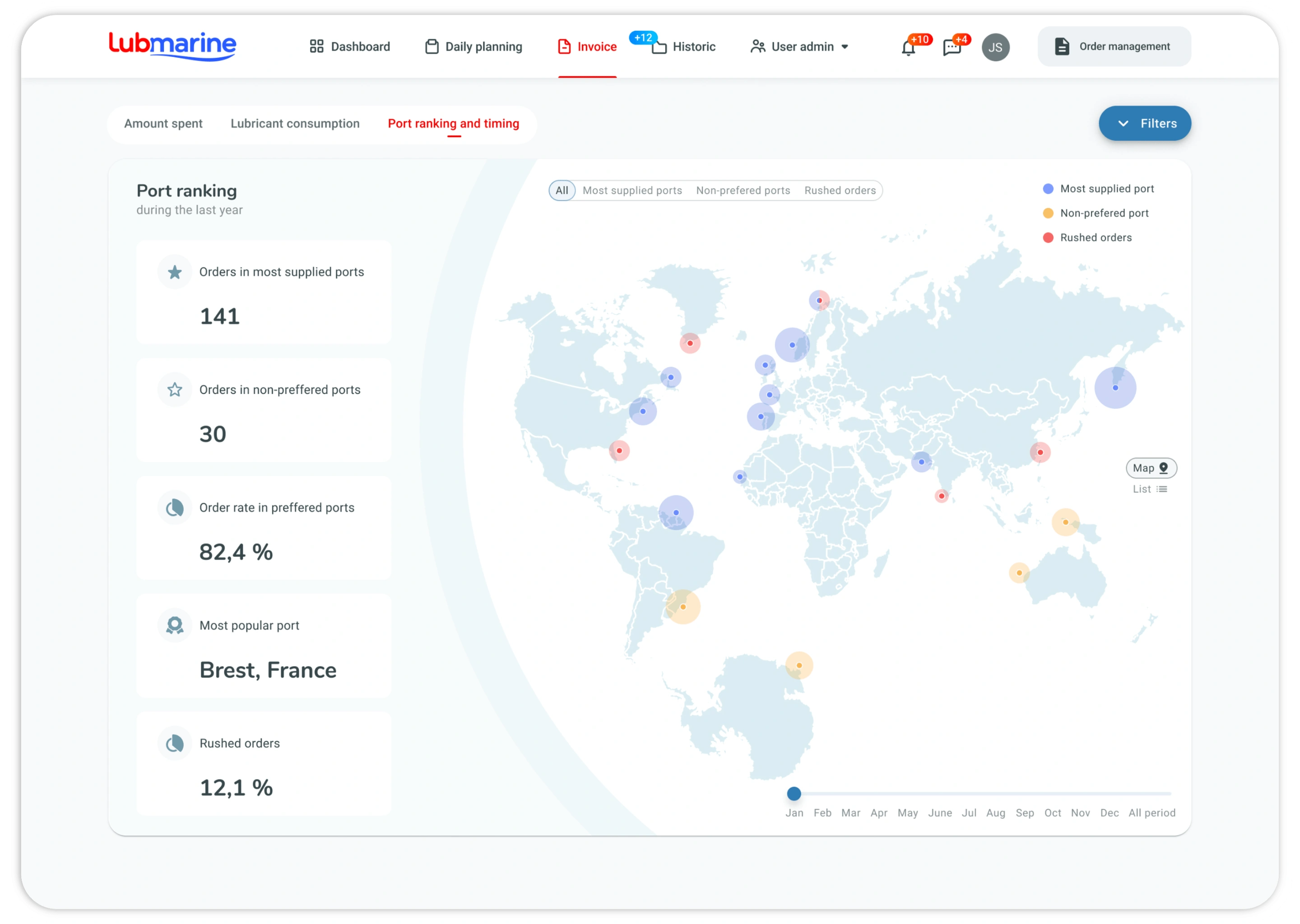Click the outlined star icon beside non-preffered ports
The width and height of the screenshot is (1300, 924).
tap(175, 390)
